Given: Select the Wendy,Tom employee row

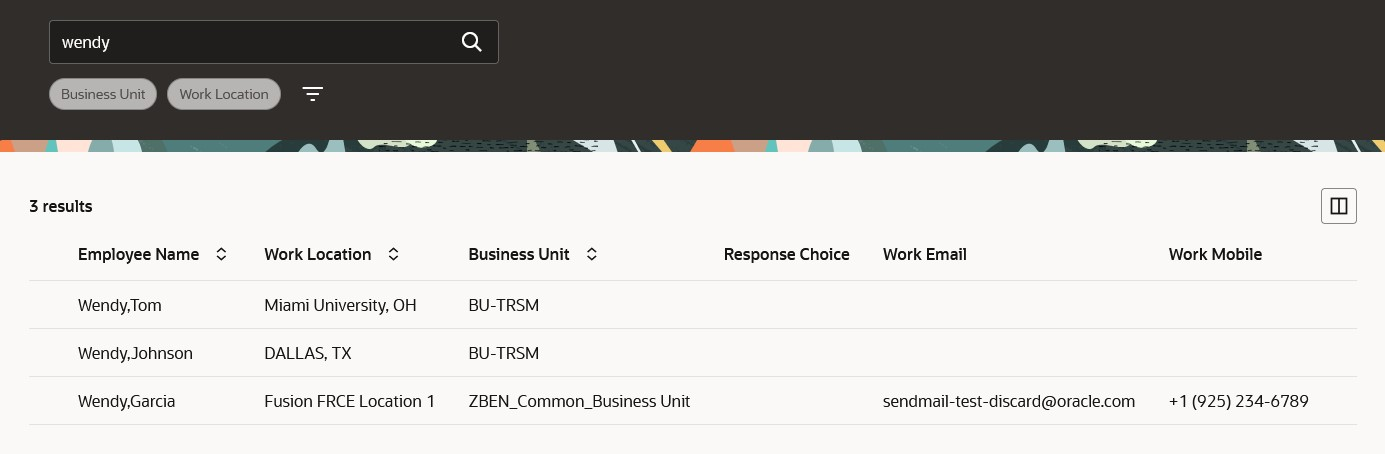Looking at the screenshot, I should [x=120, y=305].
